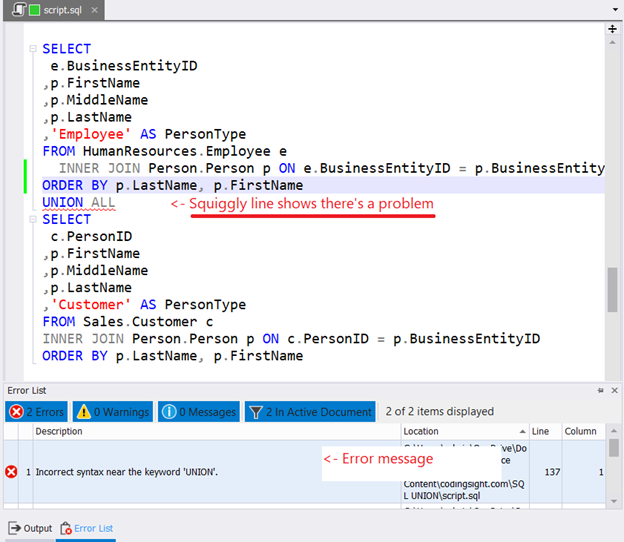Viewport: 624px width, 542px height.
Task: Click the split editor icon above scrollbar
Action: click(x=612, y=29)
